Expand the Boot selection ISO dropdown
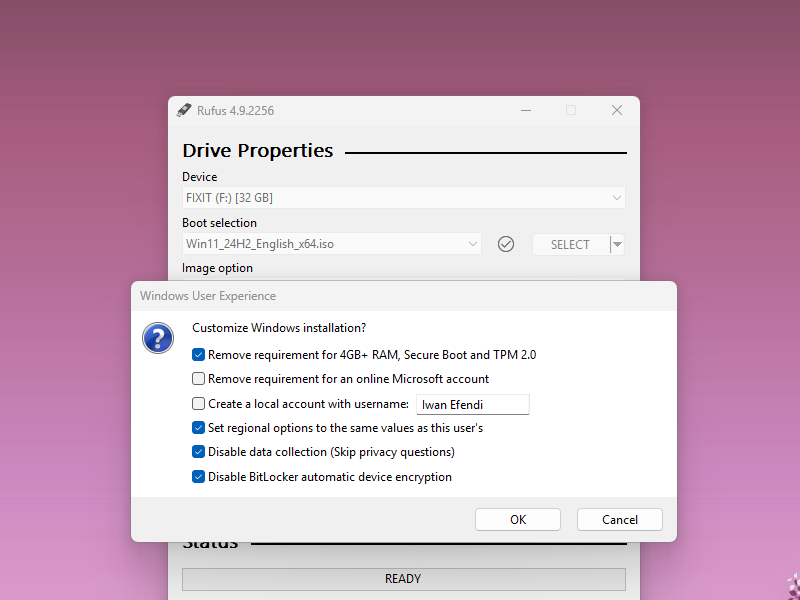 (330, 244)
